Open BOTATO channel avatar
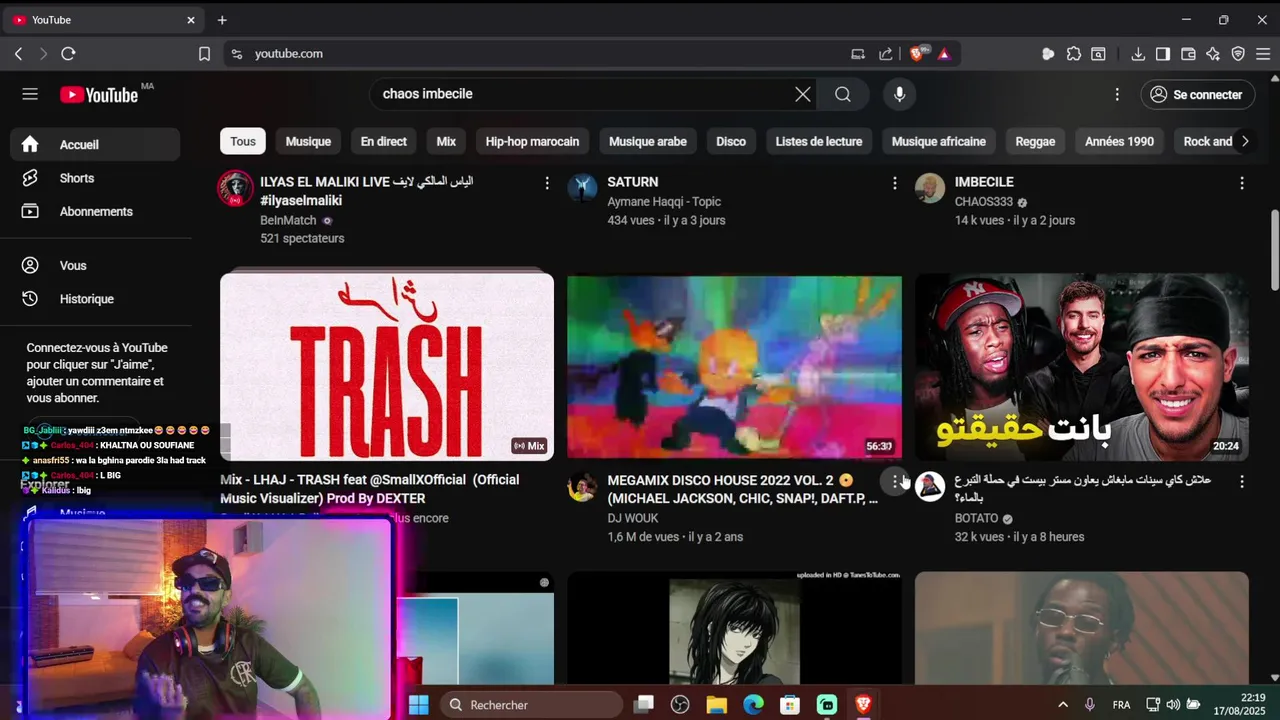 tap(930, 487)
